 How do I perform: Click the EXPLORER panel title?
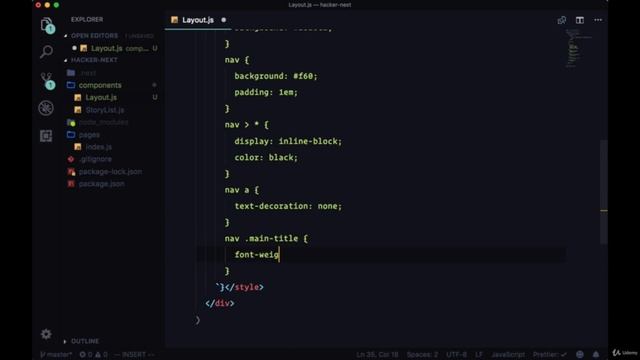coord(87,20)
